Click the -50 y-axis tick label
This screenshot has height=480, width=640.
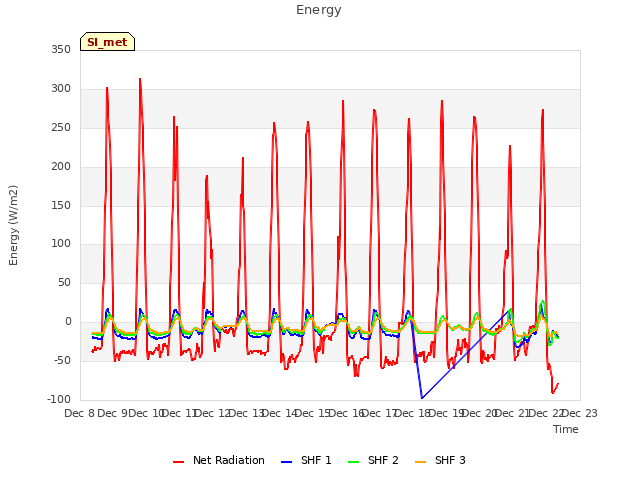point(63,361)
